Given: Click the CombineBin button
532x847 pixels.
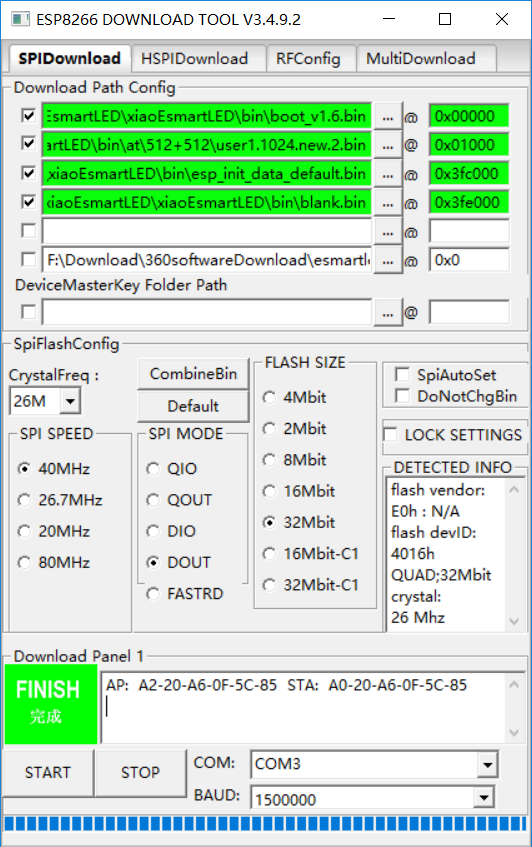Looking at the screenshot, I should [x=193, y=374].
